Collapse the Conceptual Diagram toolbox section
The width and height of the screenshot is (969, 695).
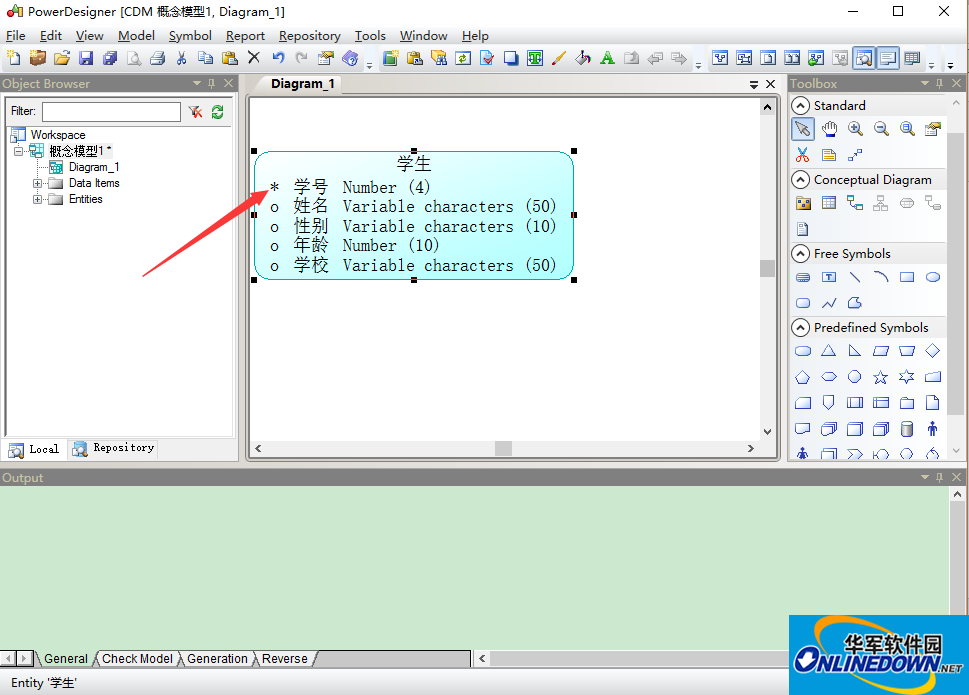point(800,180)
